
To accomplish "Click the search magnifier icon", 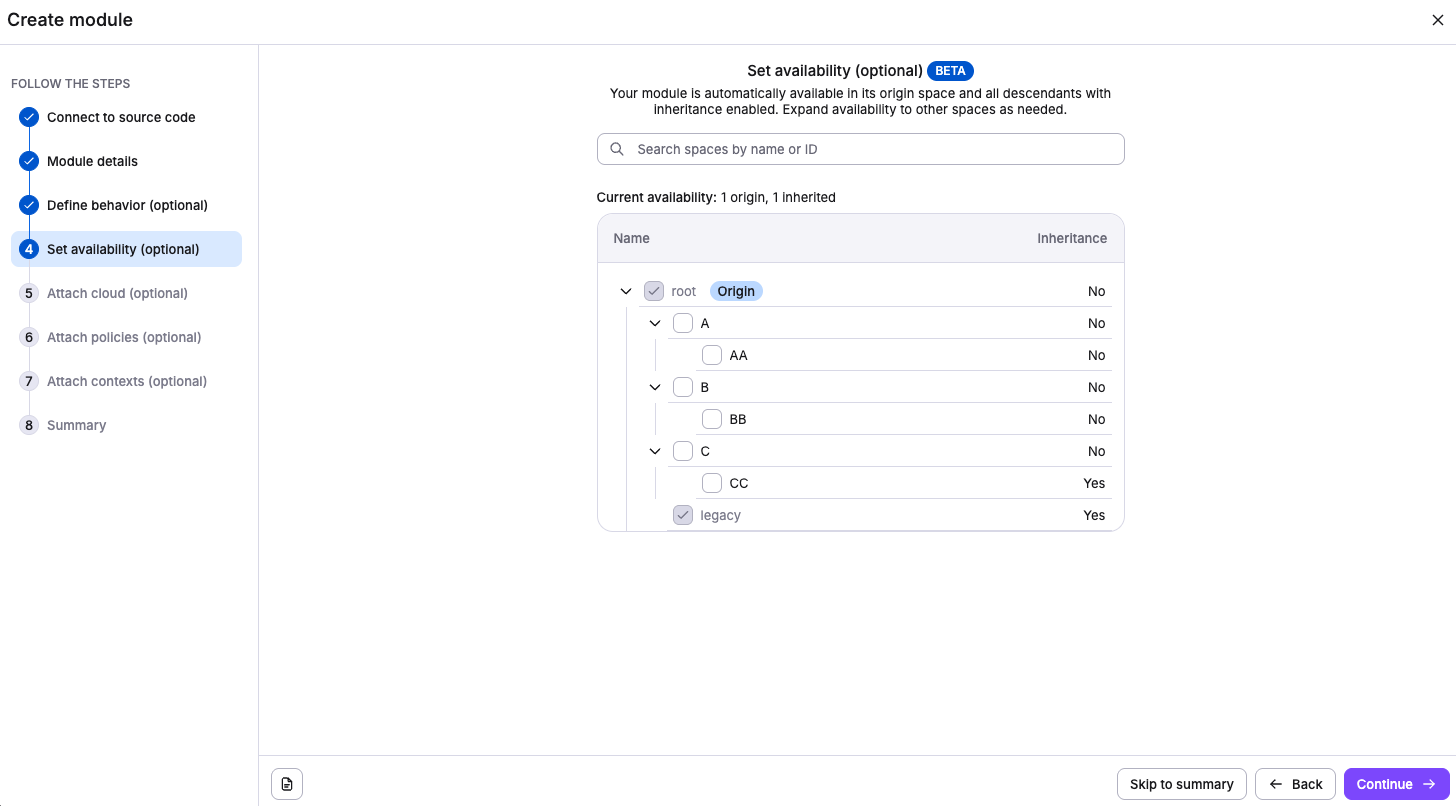I will pyautogui.click(x=617, y=149).
